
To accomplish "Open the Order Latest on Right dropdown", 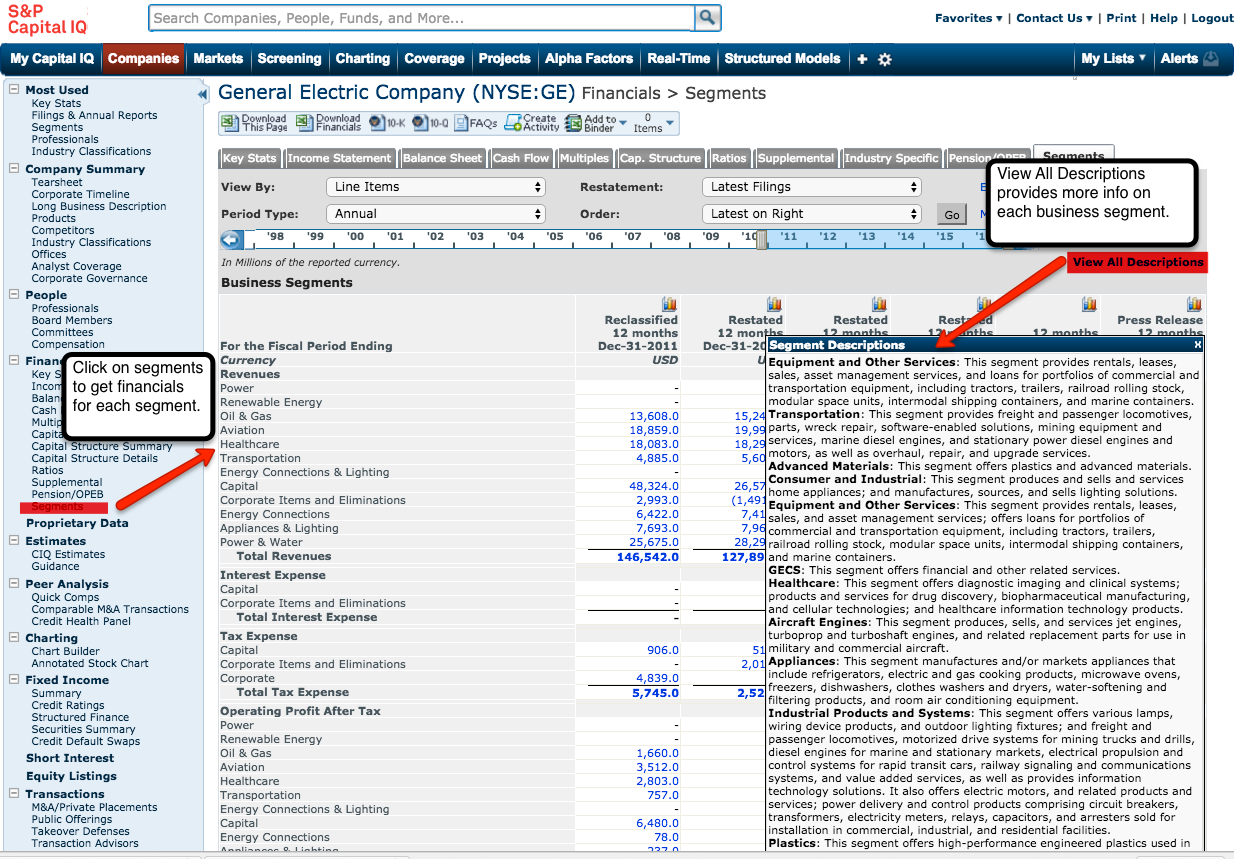I will [811, 214].
